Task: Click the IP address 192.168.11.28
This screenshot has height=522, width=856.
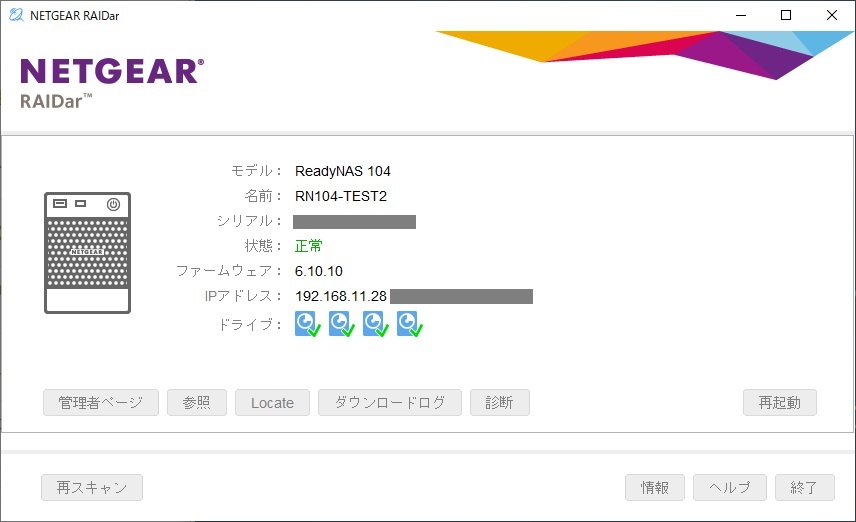Action: coord(341,296)
